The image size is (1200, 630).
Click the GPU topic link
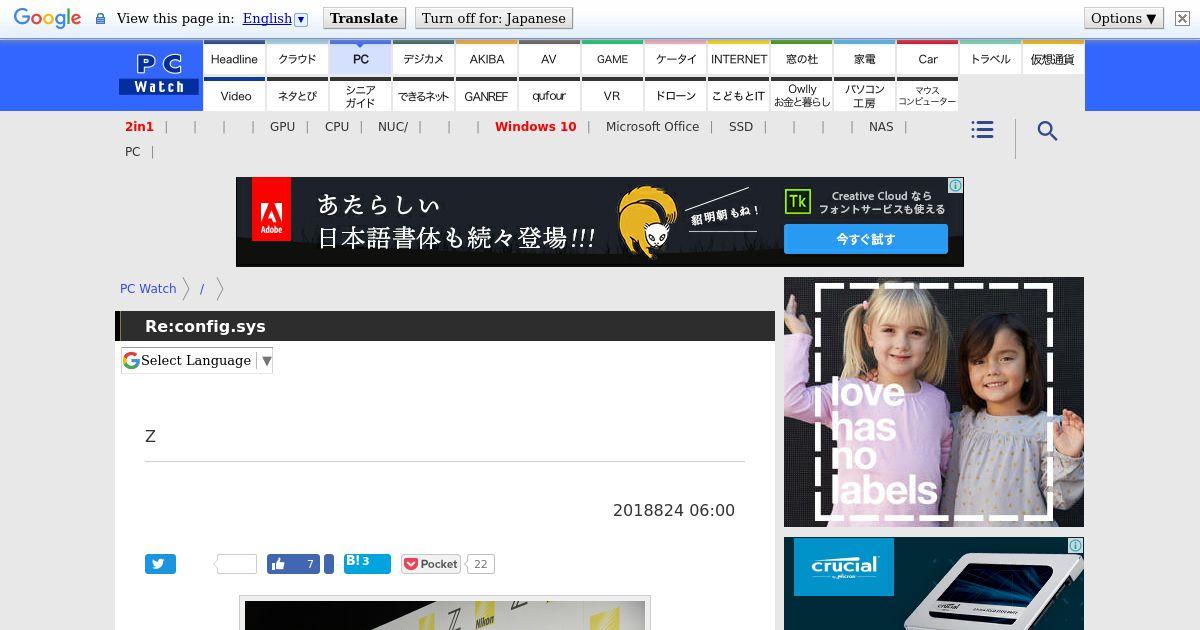click(282, 126)
